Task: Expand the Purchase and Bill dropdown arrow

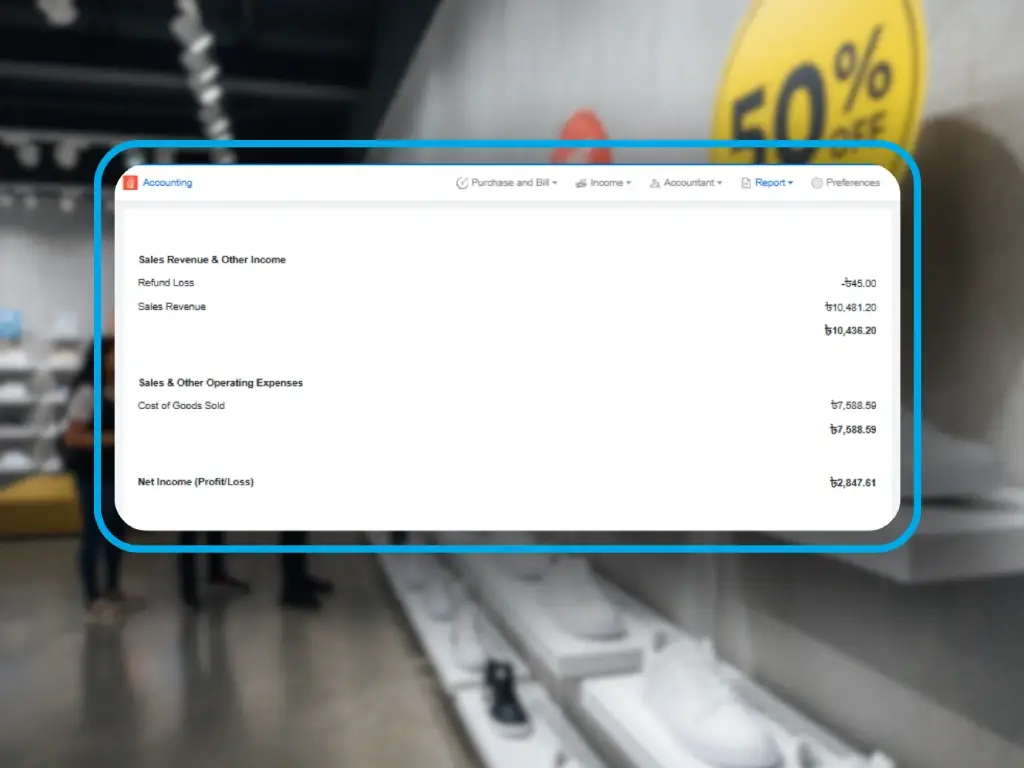Action: tap(555, 184)
